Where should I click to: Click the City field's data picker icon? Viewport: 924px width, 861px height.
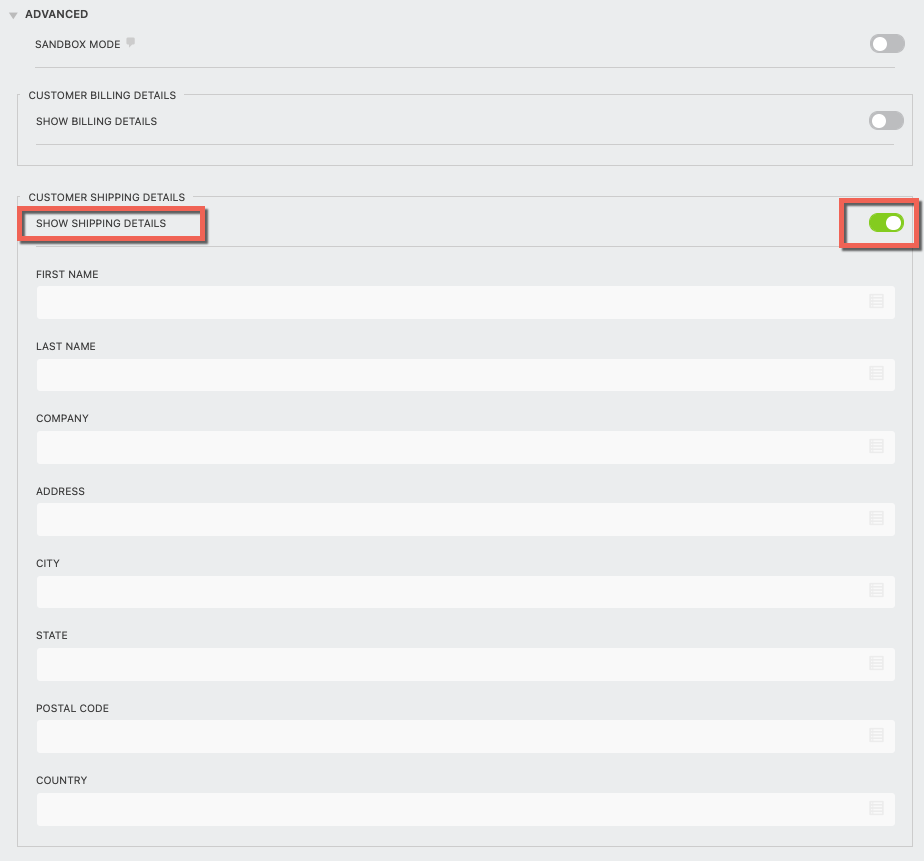tap(876, 590)
